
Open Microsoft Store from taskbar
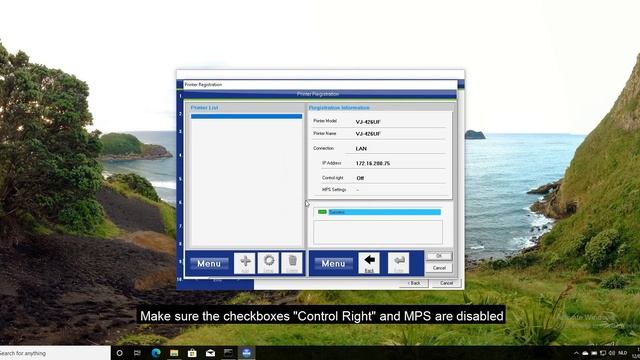192,353
